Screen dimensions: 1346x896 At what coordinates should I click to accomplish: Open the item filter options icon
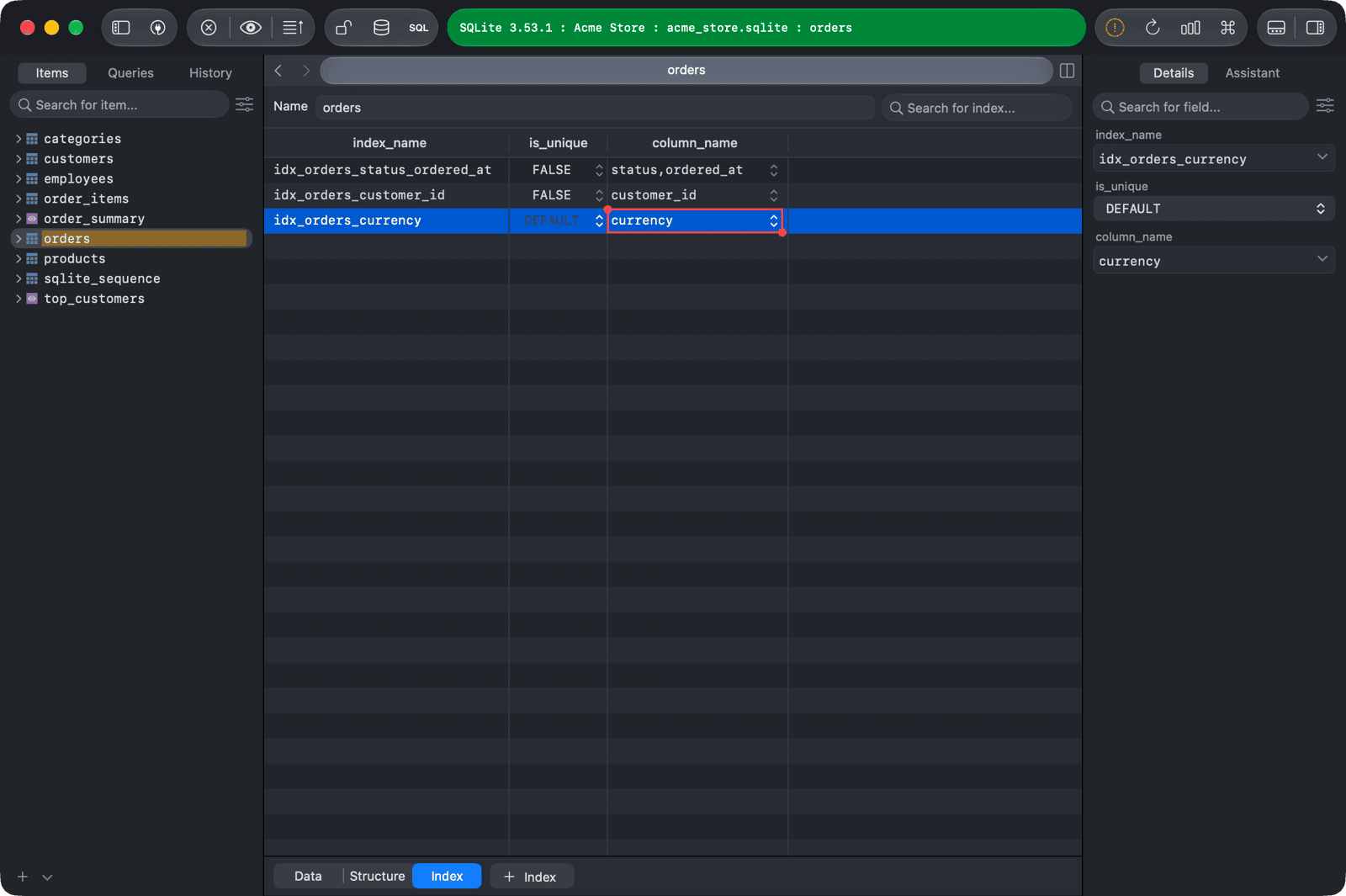[244, 104]
